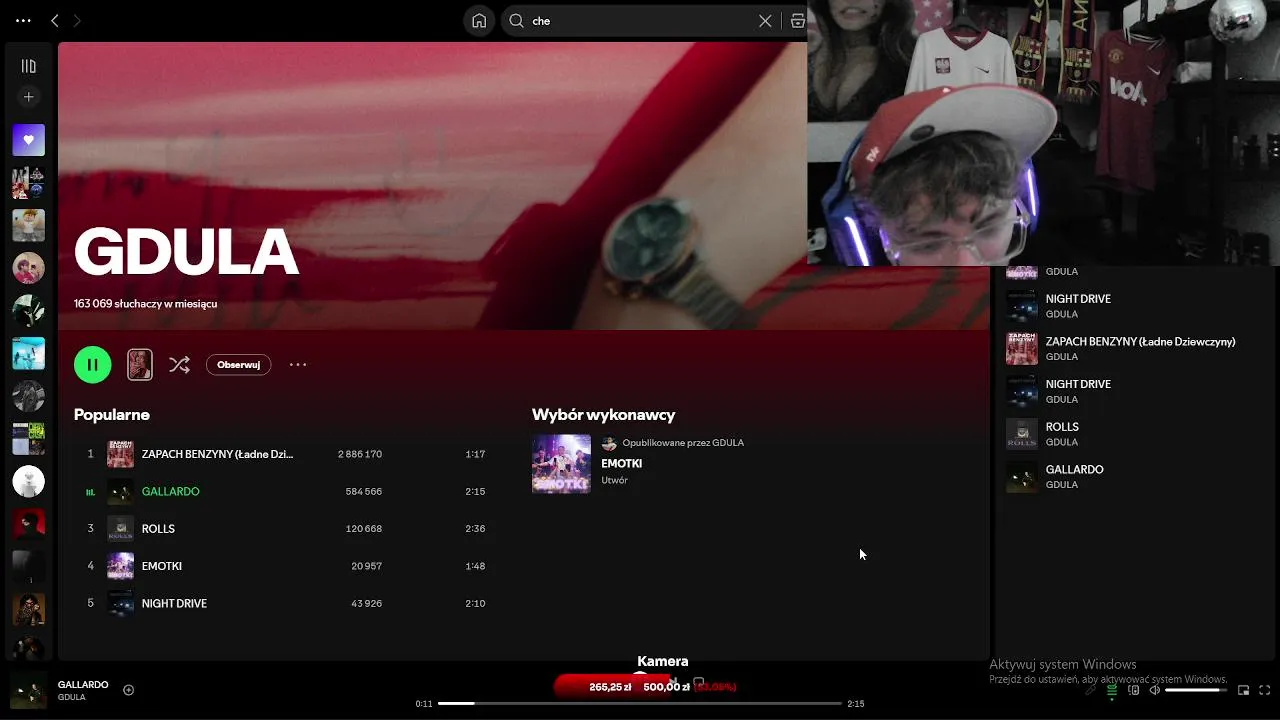Screen dimensions: 1280x720
Task: Adjust the volume slider
Action: (x=1196, y=690)
